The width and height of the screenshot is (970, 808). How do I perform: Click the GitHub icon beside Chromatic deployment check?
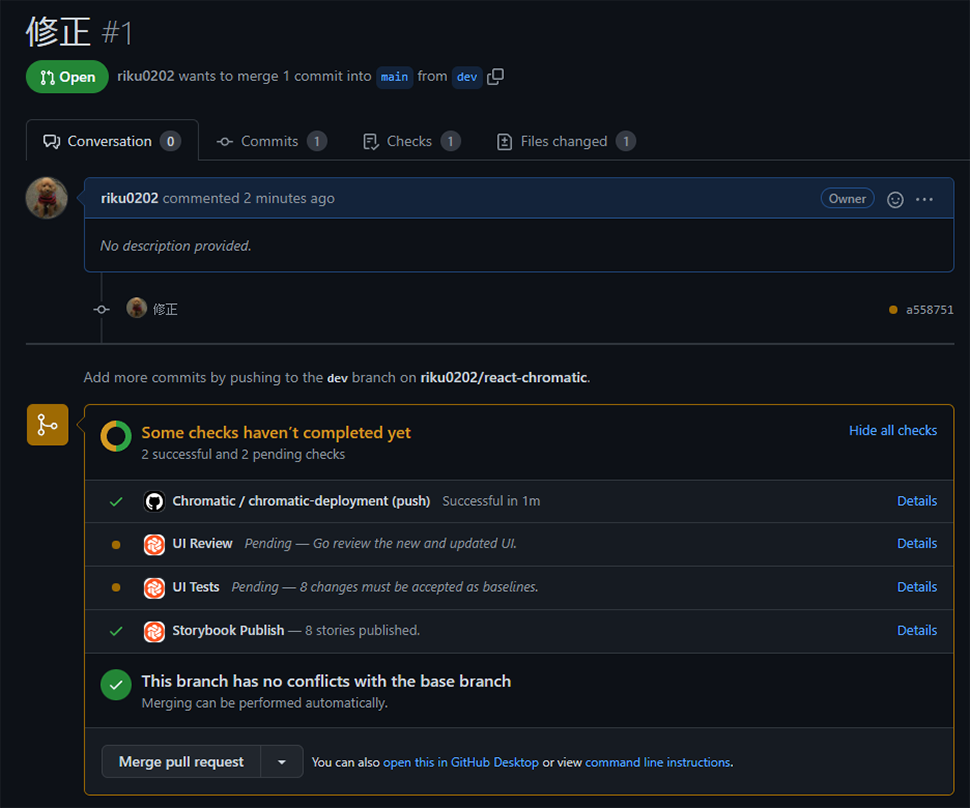[154, 501]
